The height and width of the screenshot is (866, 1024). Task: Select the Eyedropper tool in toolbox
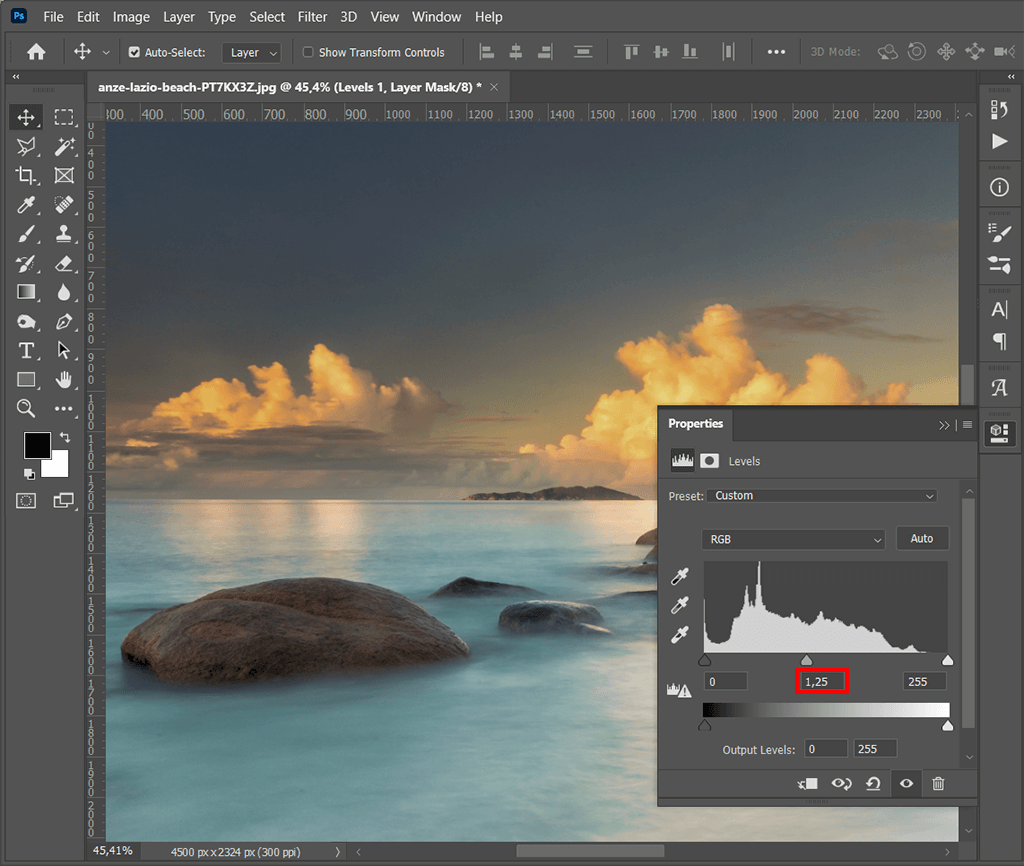[26, 205]
